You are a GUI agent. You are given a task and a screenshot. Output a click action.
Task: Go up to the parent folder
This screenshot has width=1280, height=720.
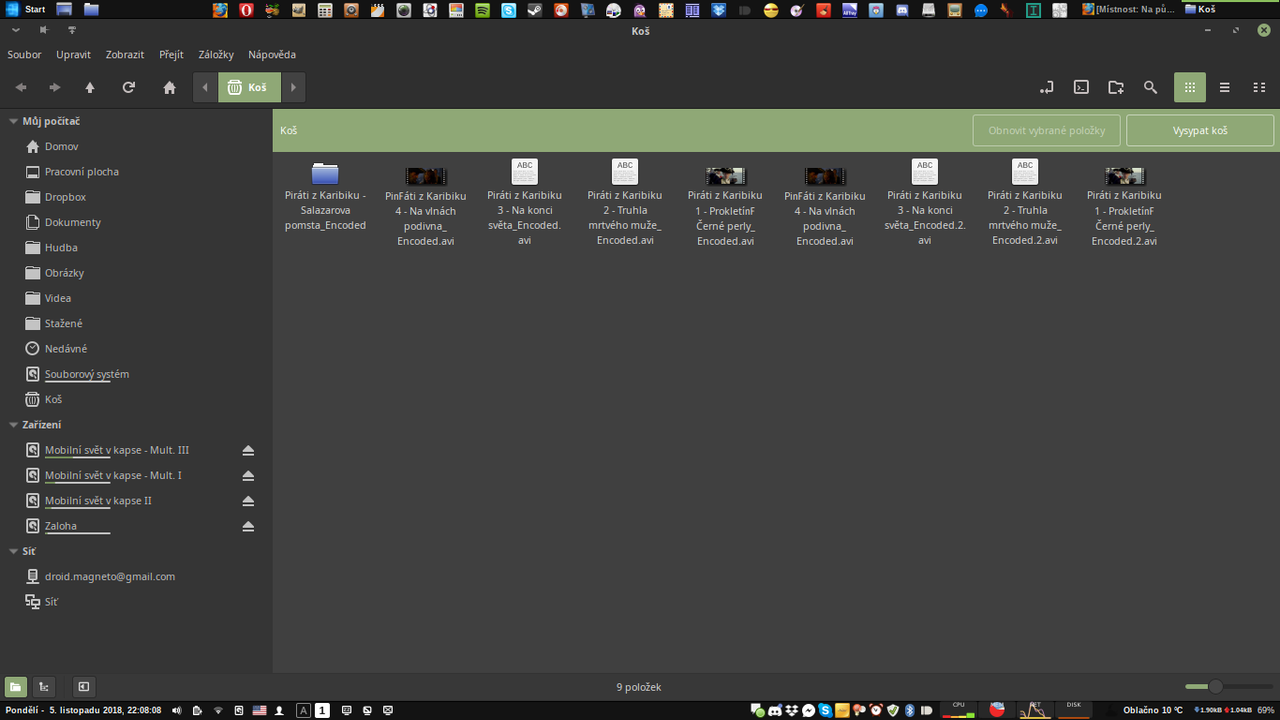click(x=90, y=87)
